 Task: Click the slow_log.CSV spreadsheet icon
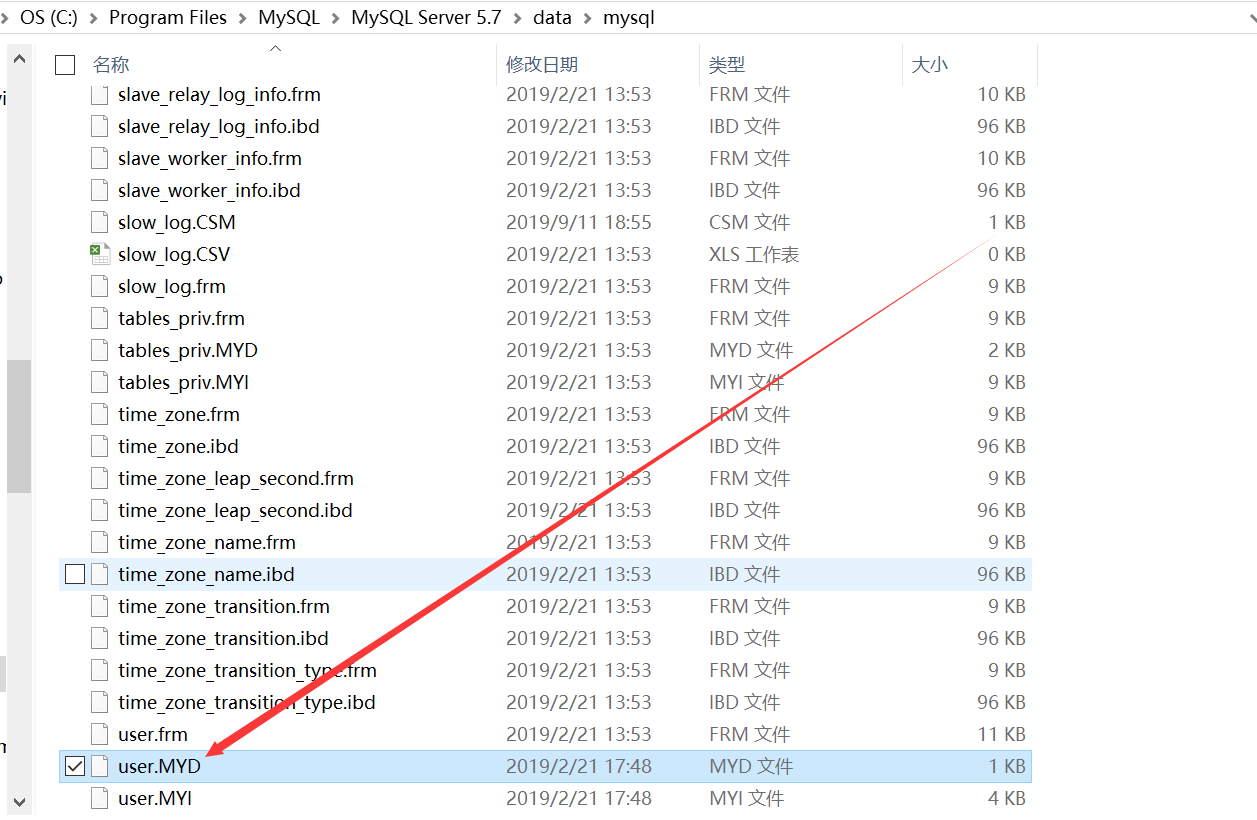pyautogui.click(x=99, y=255)
